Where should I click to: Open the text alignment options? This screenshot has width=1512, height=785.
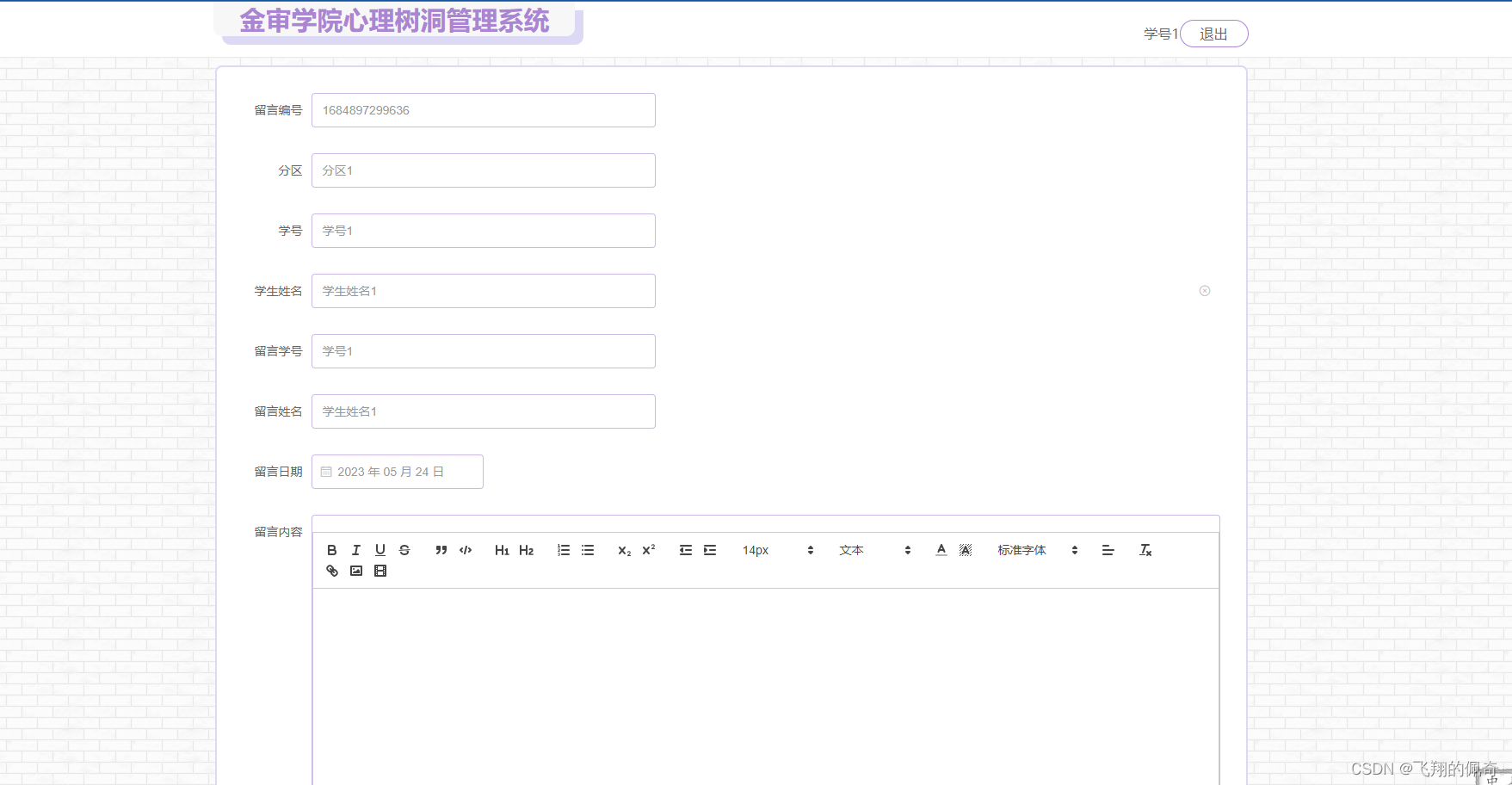click(1108, 550)
